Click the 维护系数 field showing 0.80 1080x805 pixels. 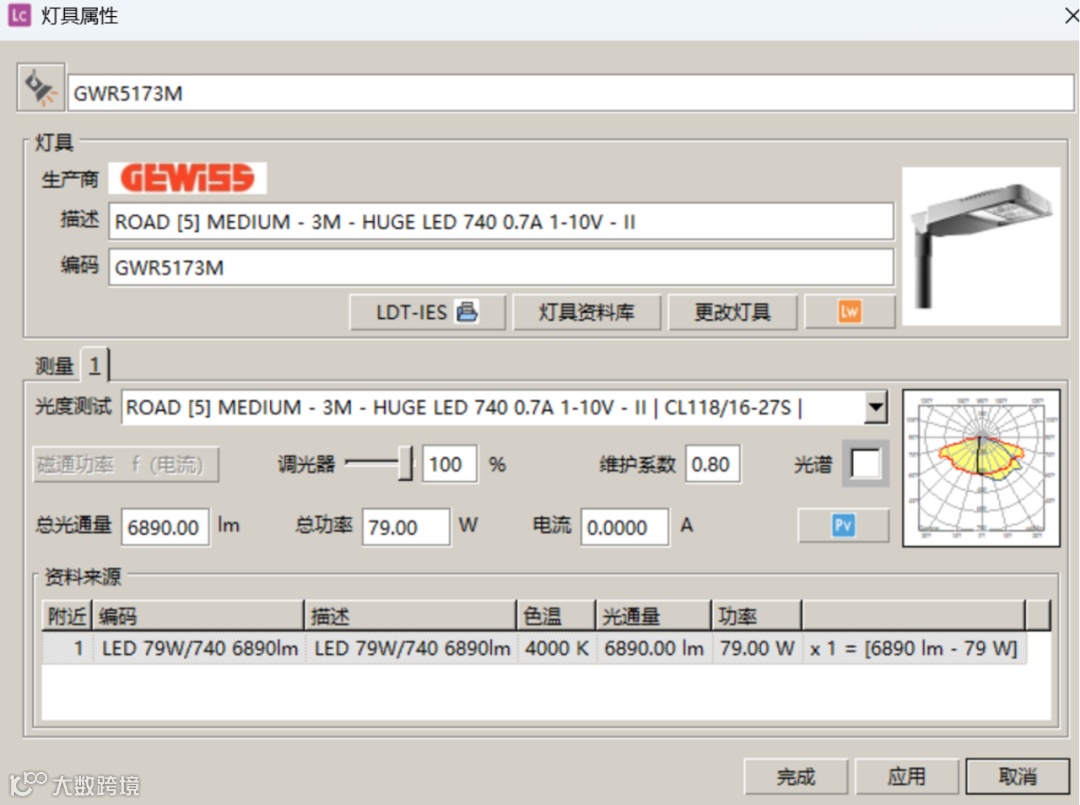click(x=713, y=464)
